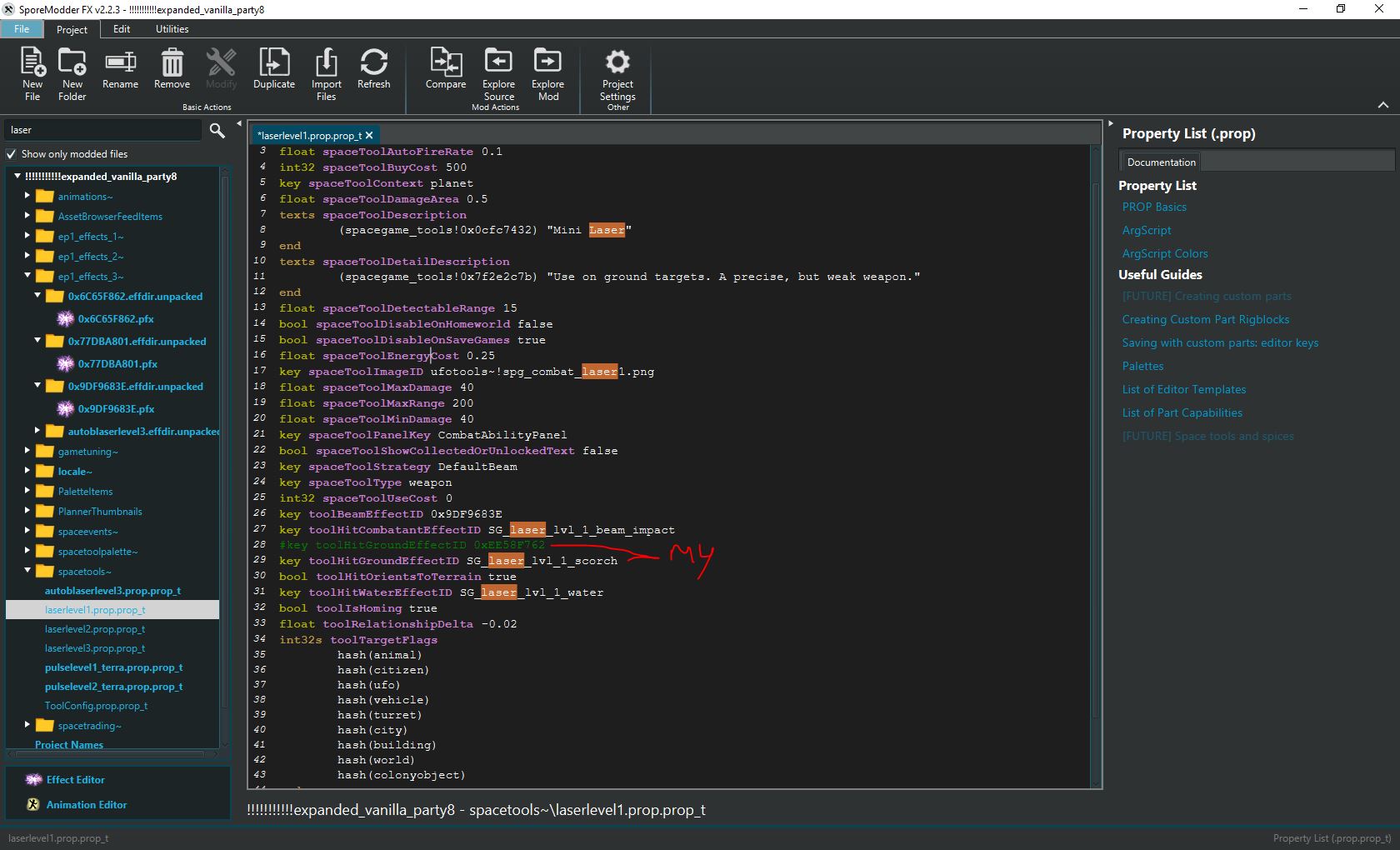Expand the gametuning~ folder

27,451
